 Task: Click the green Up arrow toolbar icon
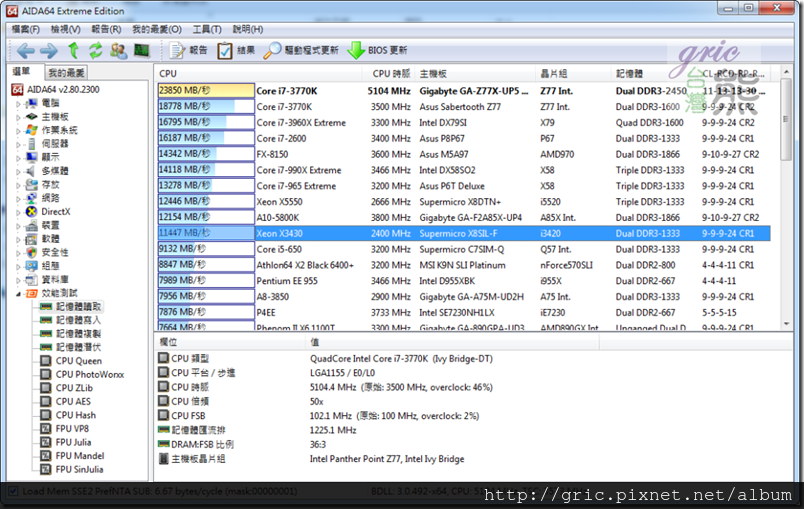[73, 50]
